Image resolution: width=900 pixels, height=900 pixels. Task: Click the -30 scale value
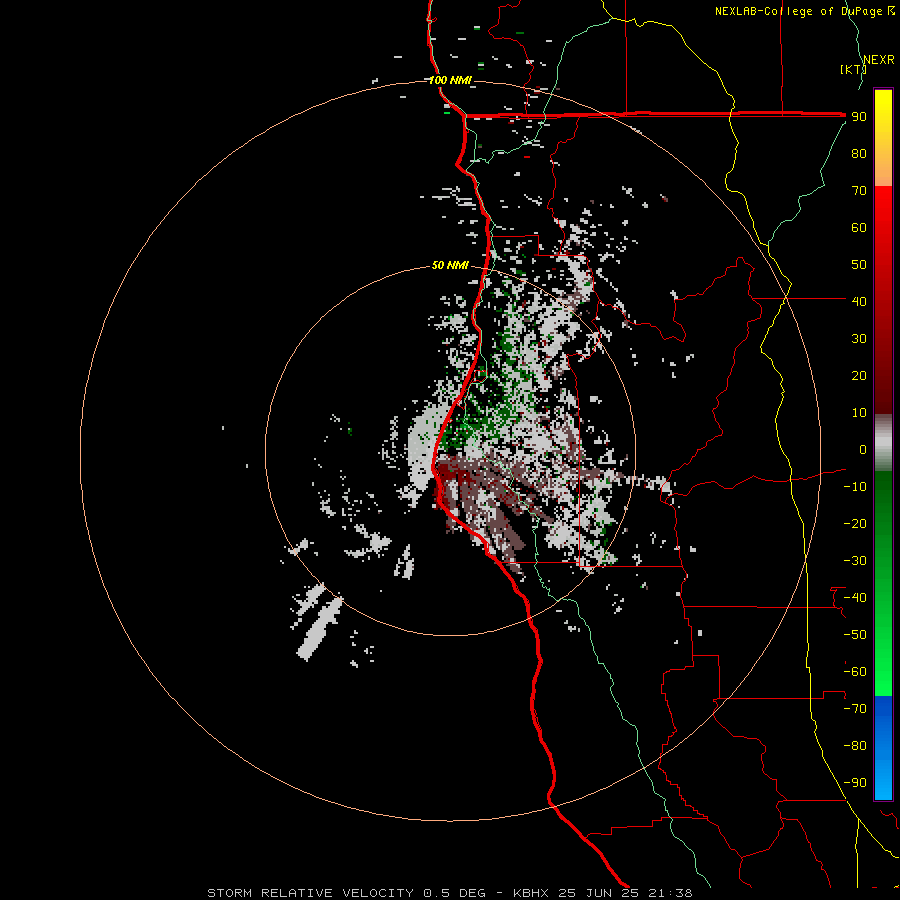tap(855, 561)
